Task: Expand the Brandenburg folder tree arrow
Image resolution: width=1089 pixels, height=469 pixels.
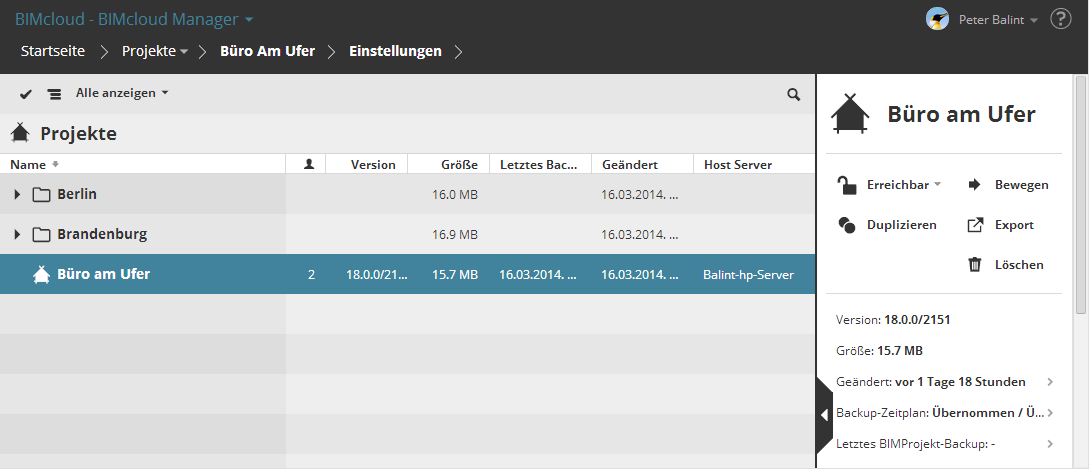Action: [x=17, y=235]
